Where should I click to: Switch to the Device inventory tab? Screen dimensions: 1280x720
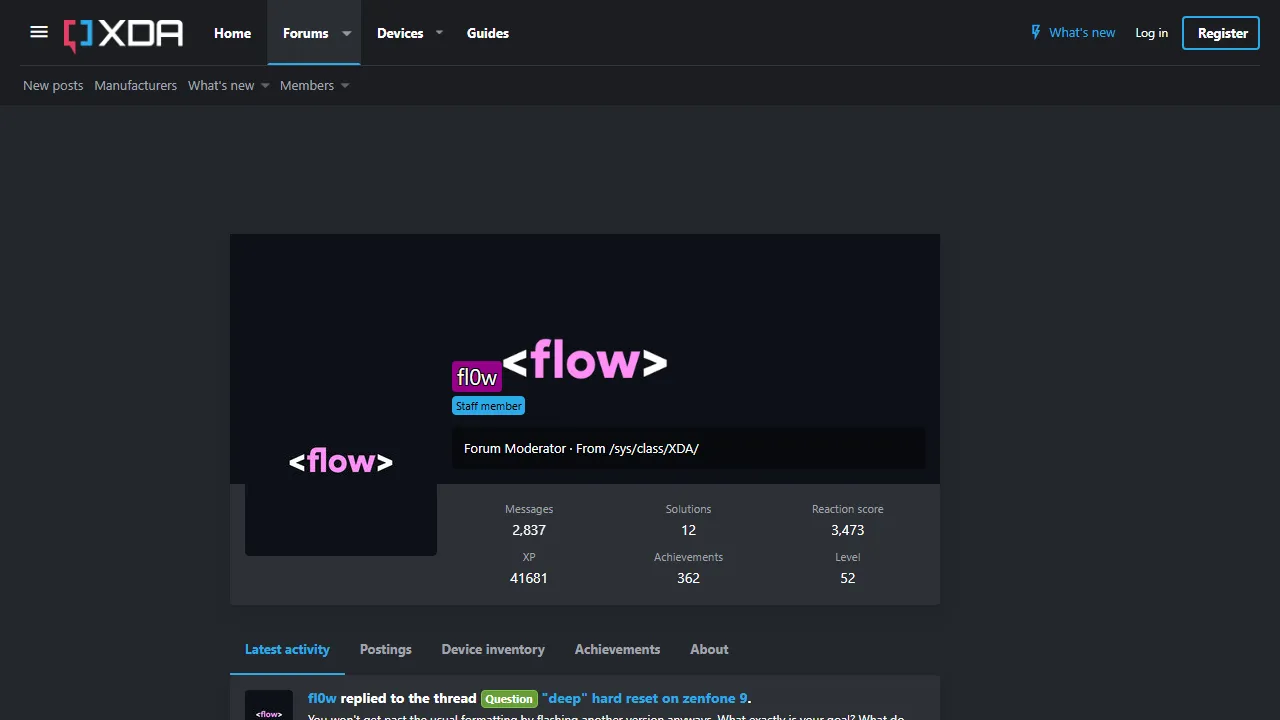tap(493, 649)
